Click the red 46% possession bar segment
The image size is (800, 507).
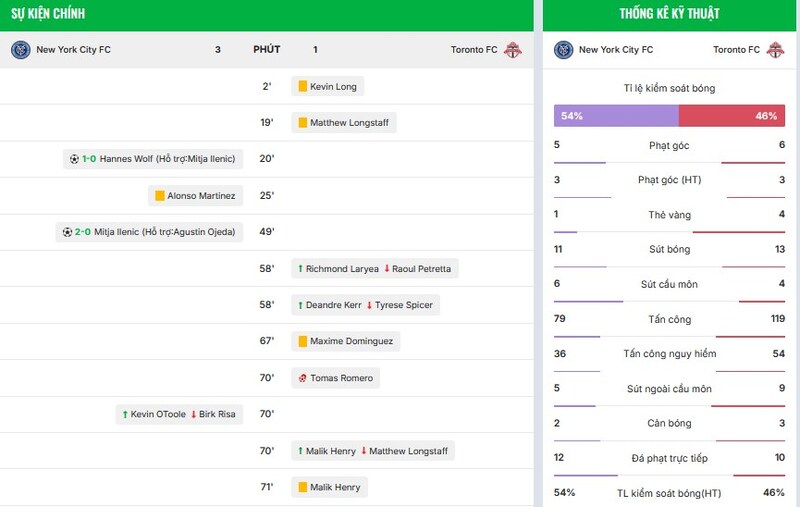(x=732, y=116)
